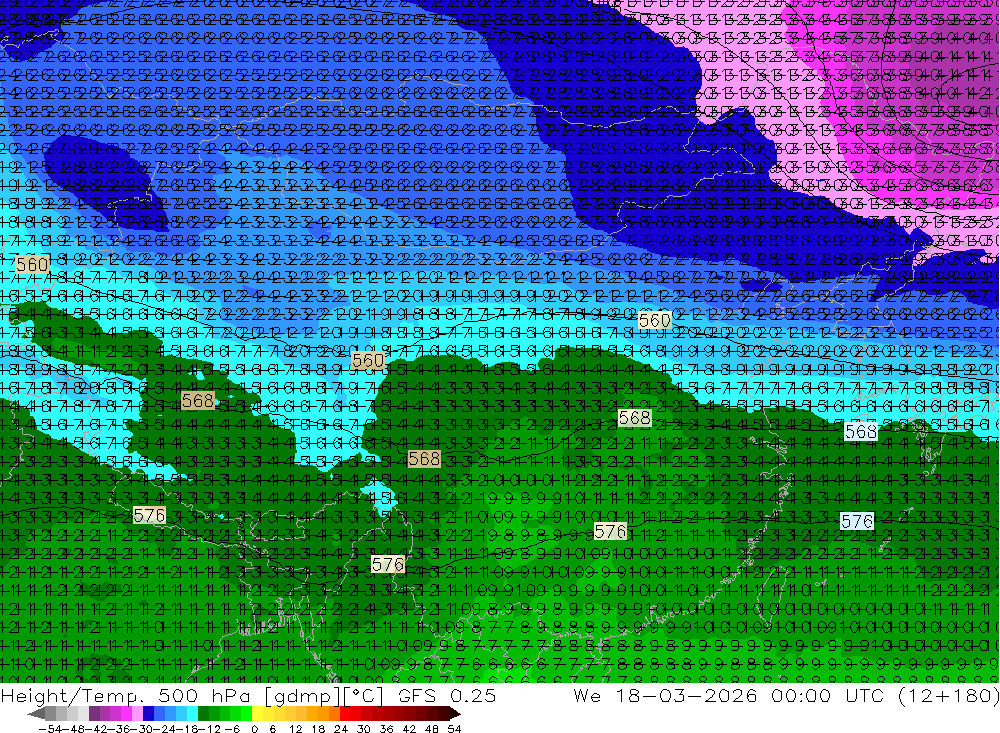Click the '12' scale label
The image size is (1000, 733).
(296, 729)
